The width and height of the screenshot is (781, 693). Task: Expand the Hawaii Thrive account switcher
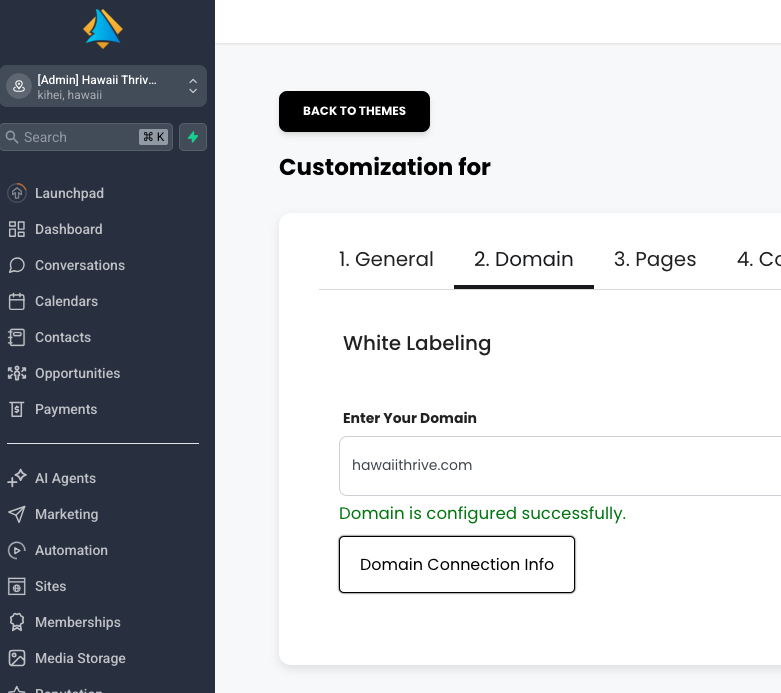[x=106, y=86]
